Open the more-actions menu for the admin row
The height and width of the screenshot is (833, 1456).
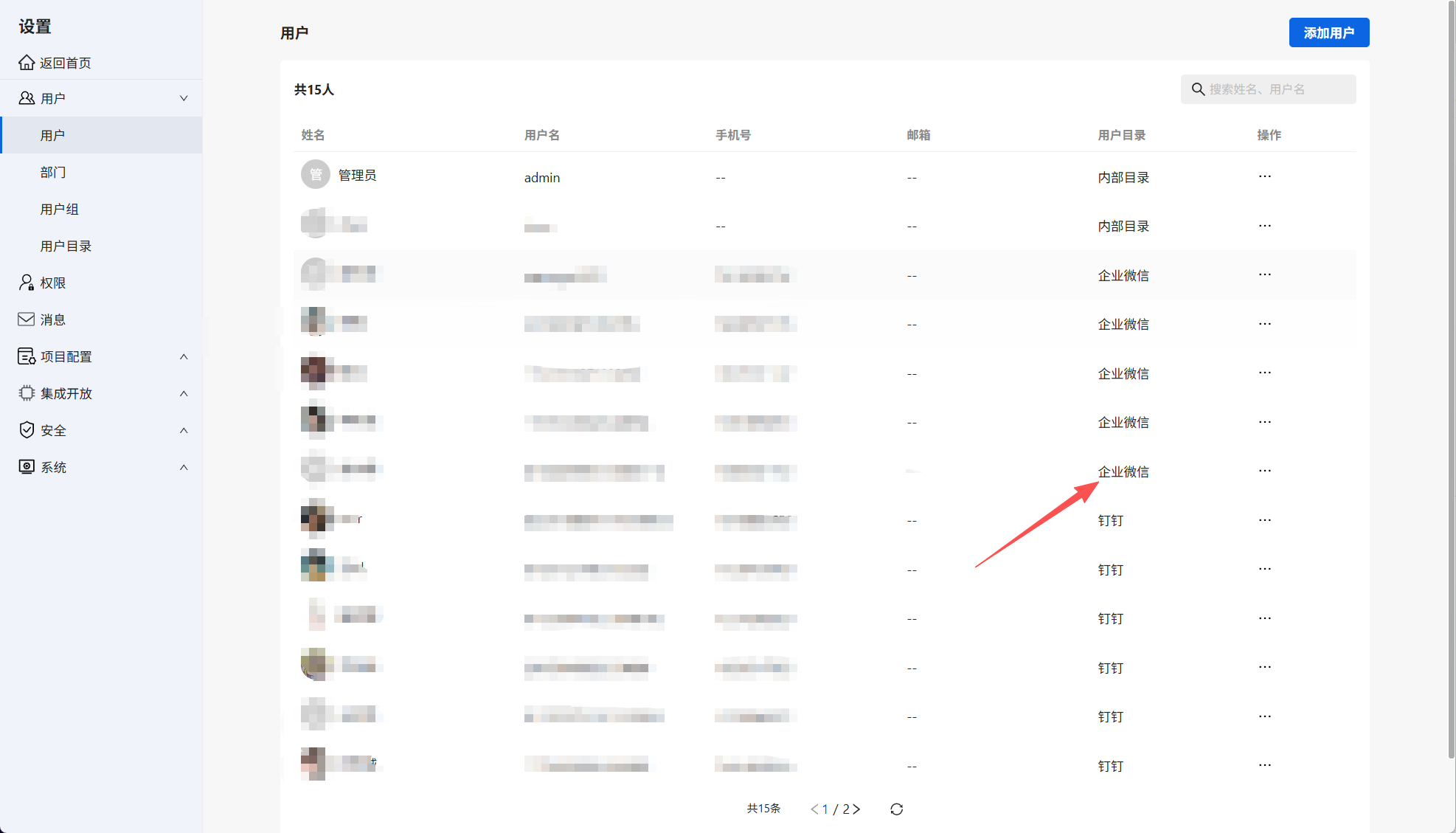pos(1265,176)
